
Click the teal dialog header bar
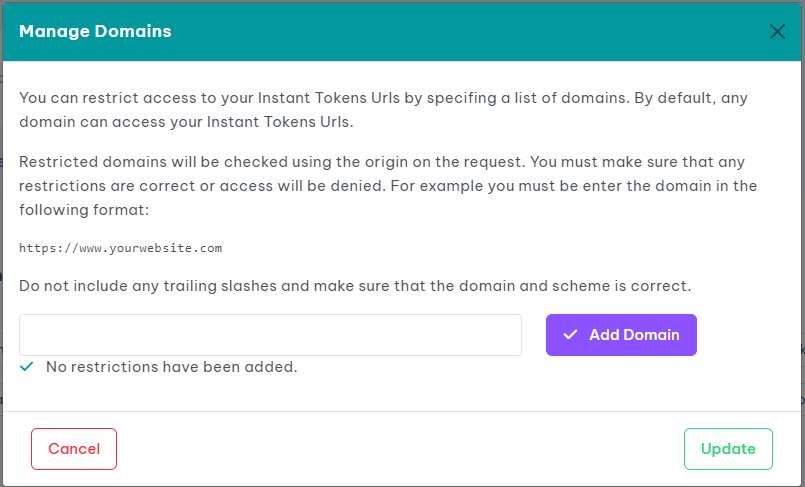[450, 31]
